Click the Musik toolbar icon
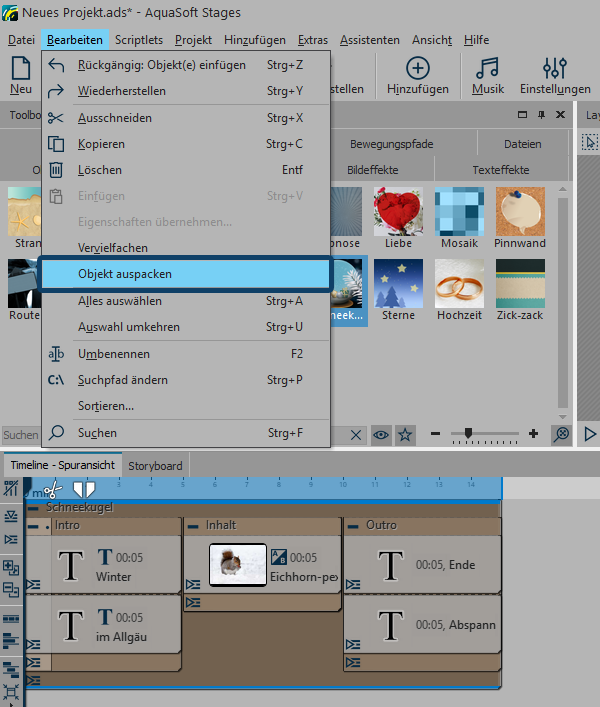Image resolution: width=600 pixels, height=707 pixels. [x=487, y=74]
